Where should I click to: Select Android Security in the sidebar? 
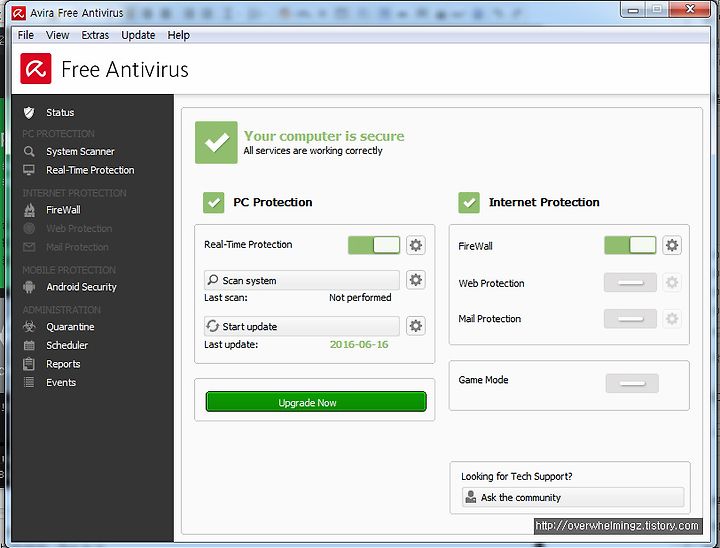(x=81, y=287)
